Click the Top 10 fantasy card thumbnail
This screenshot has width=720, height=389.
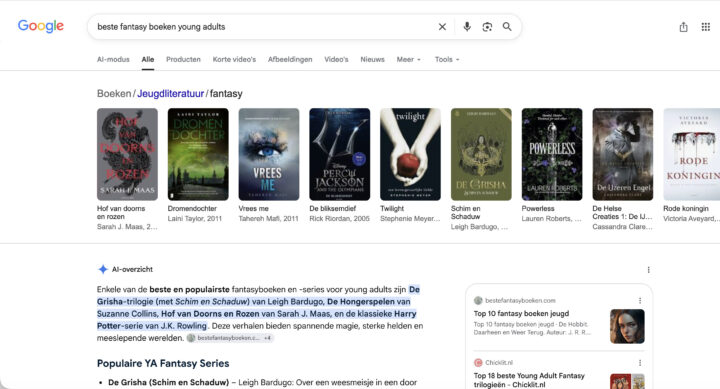627,326
